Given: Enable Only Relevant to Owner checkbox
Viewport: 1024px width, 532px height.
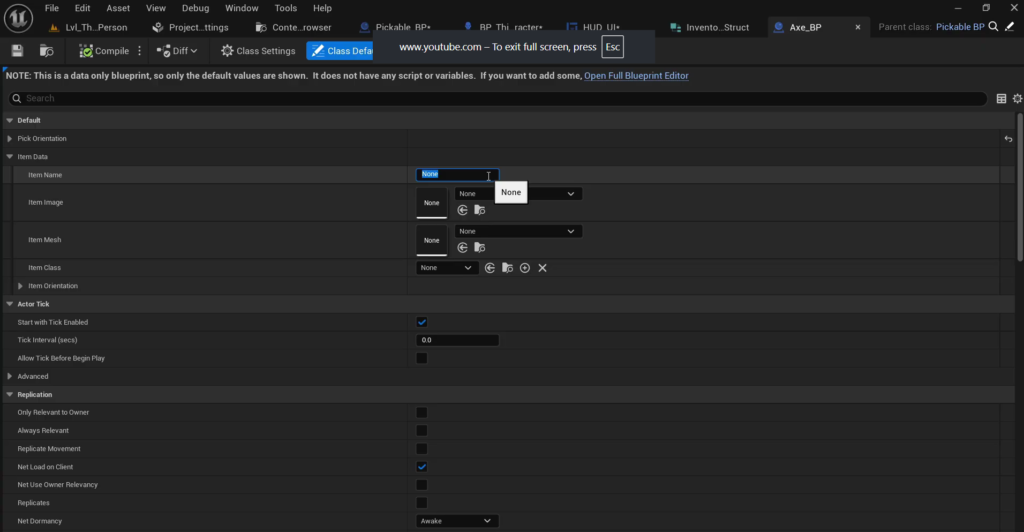Looking at the screenshot, I should pos(422,413).
